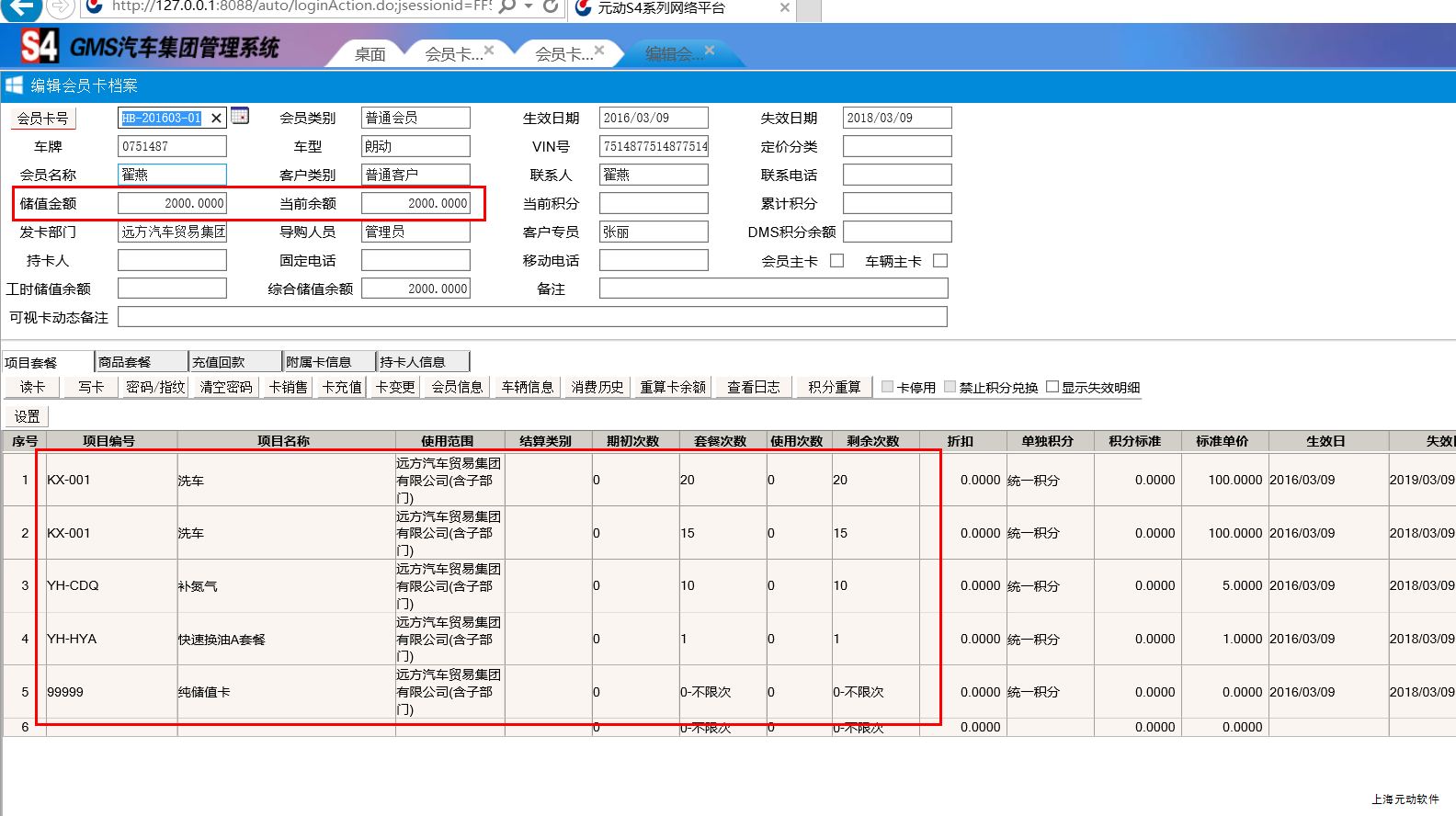Switch to the 充值回款 tab
This screenshot has height=816, width=1456.
point(234,362)
